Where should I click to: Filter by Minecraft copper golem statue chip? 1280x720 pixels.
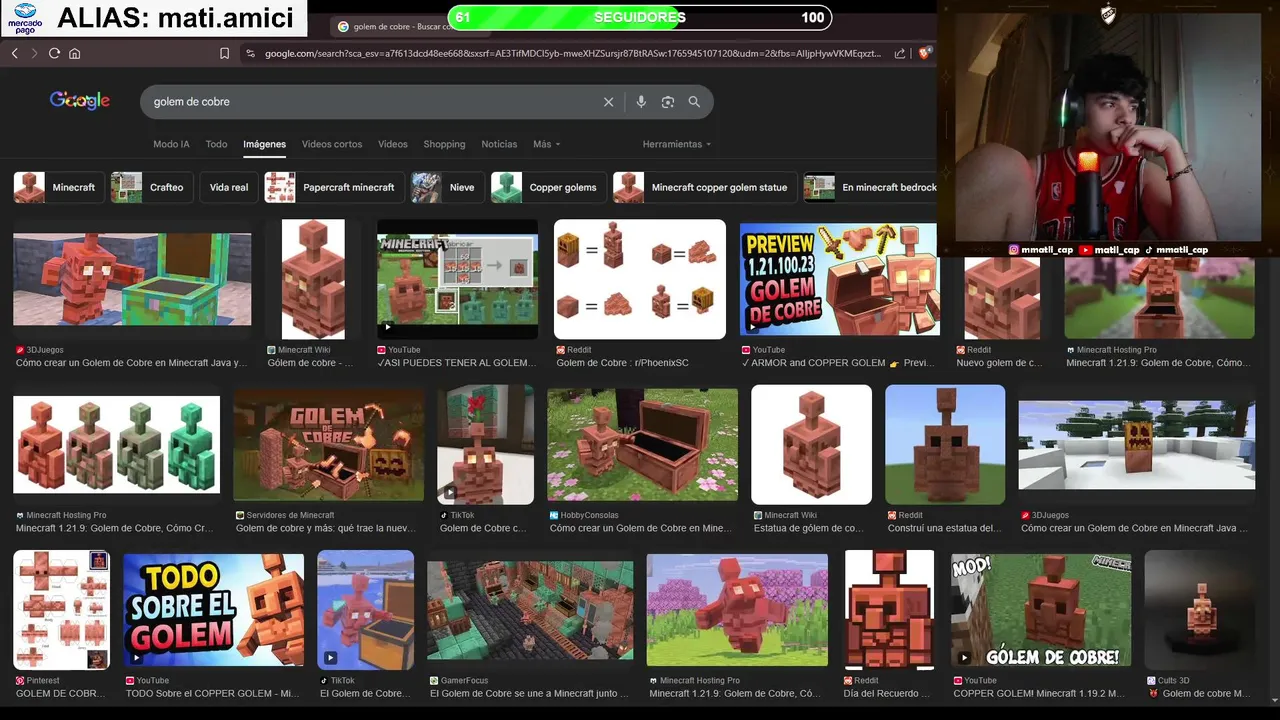tap(705, 187)
